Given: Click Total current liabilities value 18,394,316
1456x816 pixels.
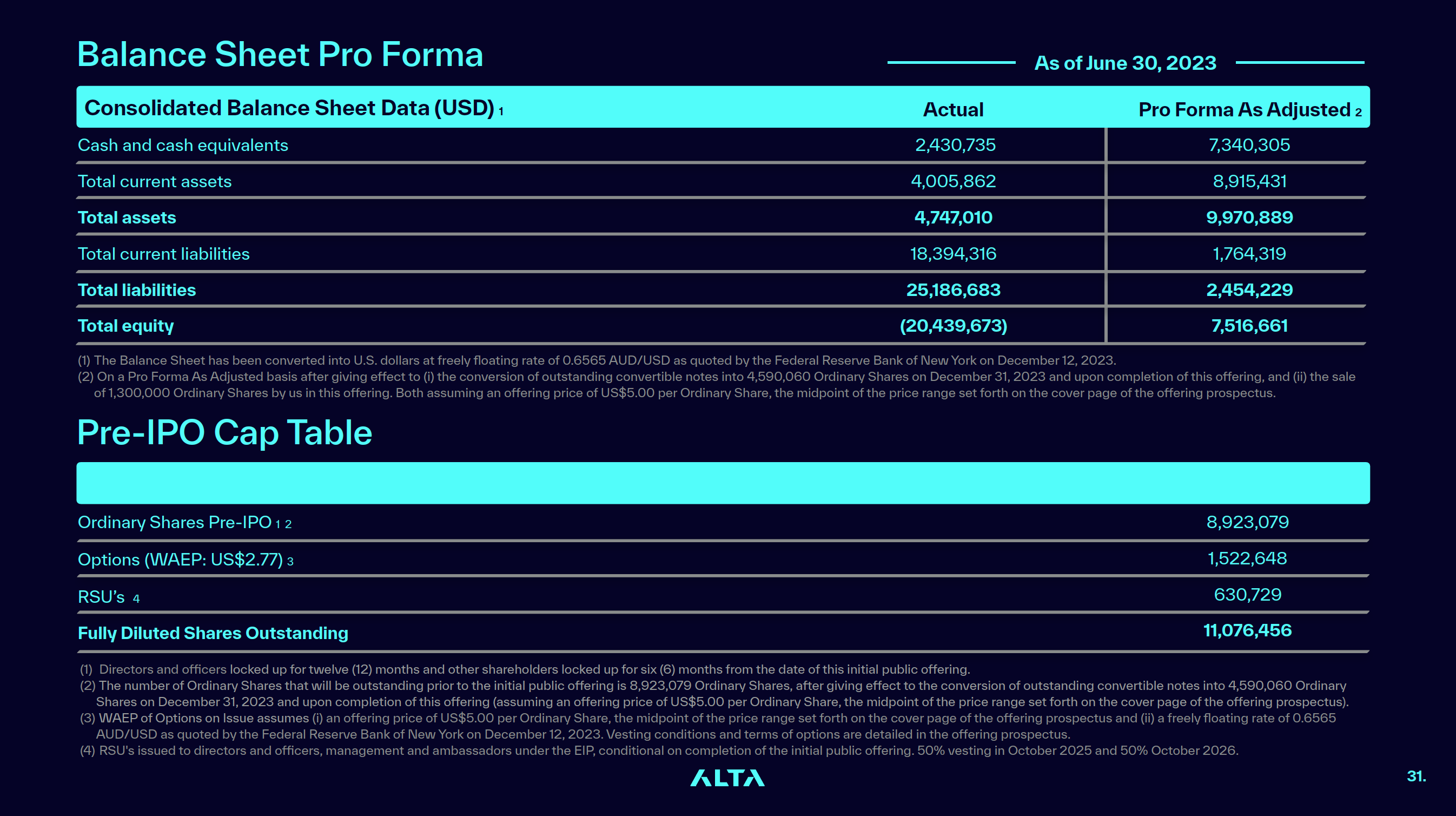Looking at the screenshot, I should 953,253.
